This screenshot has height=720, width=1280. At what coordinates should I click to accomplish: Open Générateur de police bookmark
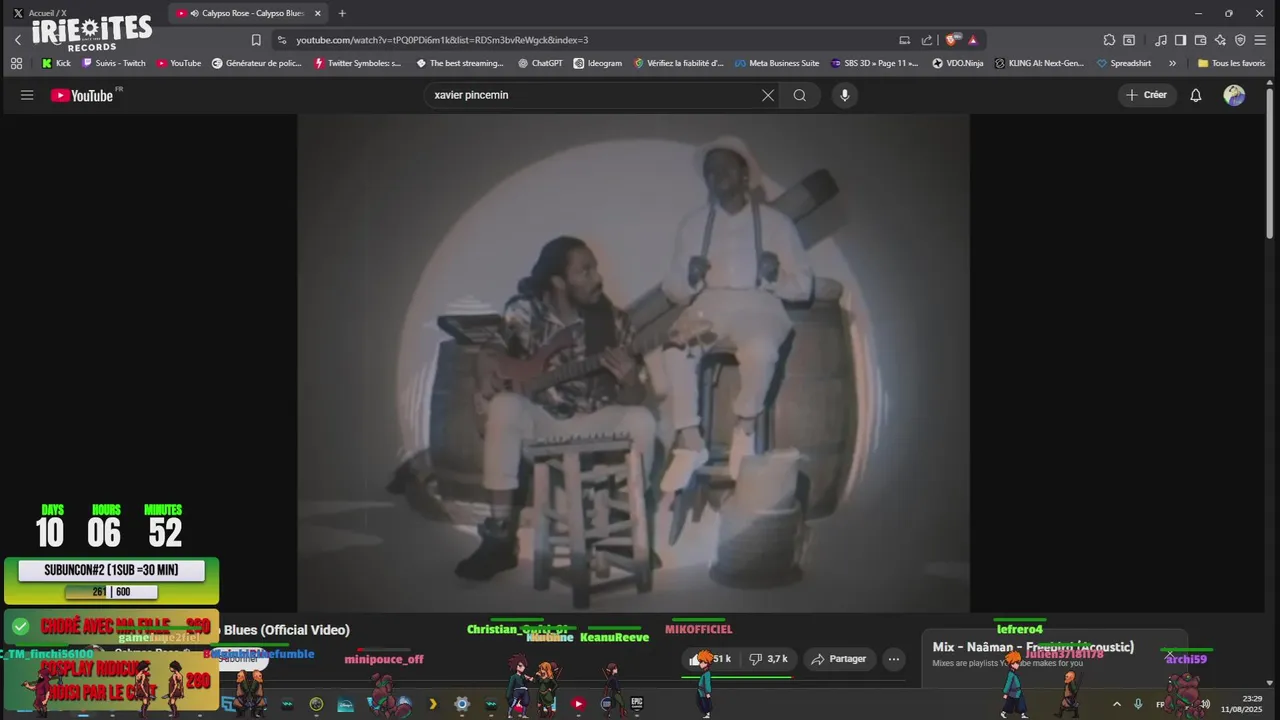click(x=257, y=63)
